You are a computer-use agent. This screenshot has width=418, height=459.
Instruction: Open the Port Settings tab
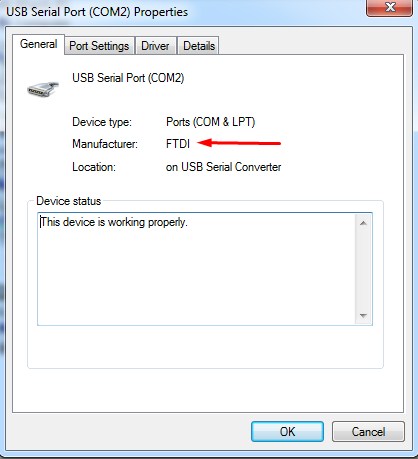coord(99,46)
